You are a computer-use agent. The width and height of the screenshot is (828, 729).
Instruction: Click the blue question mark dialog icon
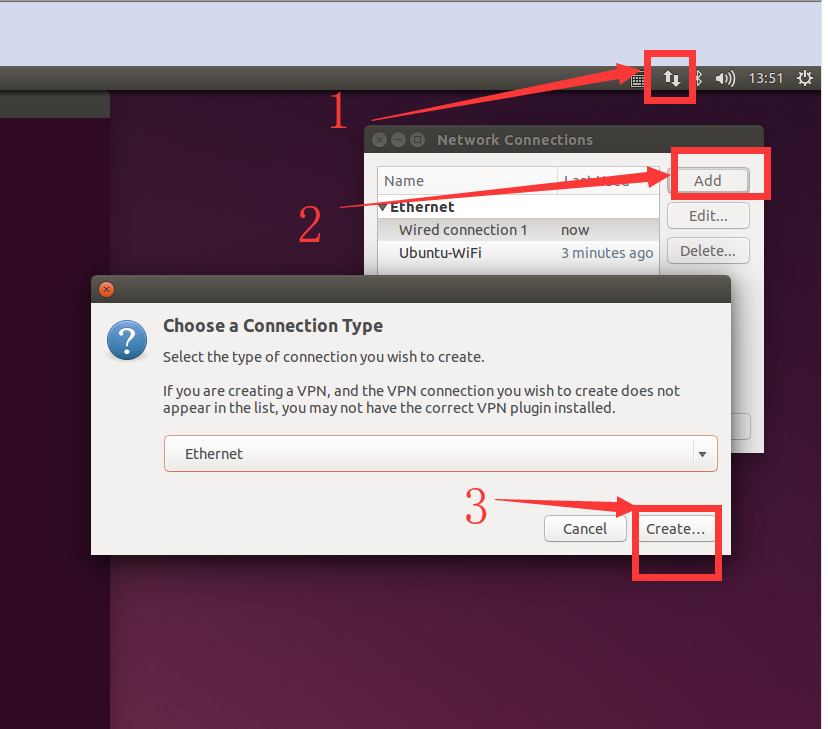(127, 340)
